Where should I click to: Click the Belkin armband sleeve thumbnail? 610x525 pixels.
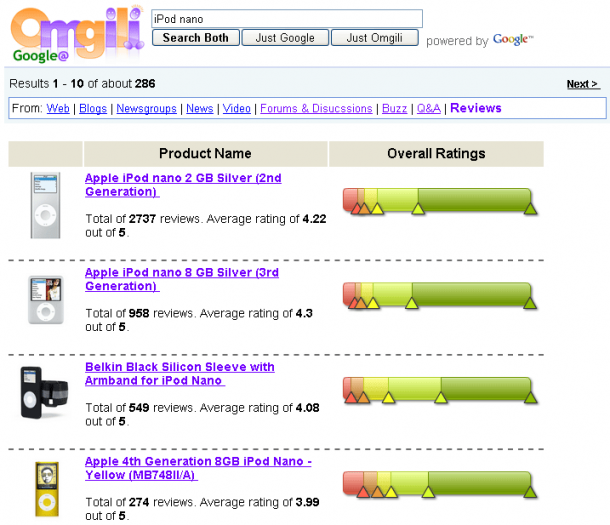coord(44,392)
